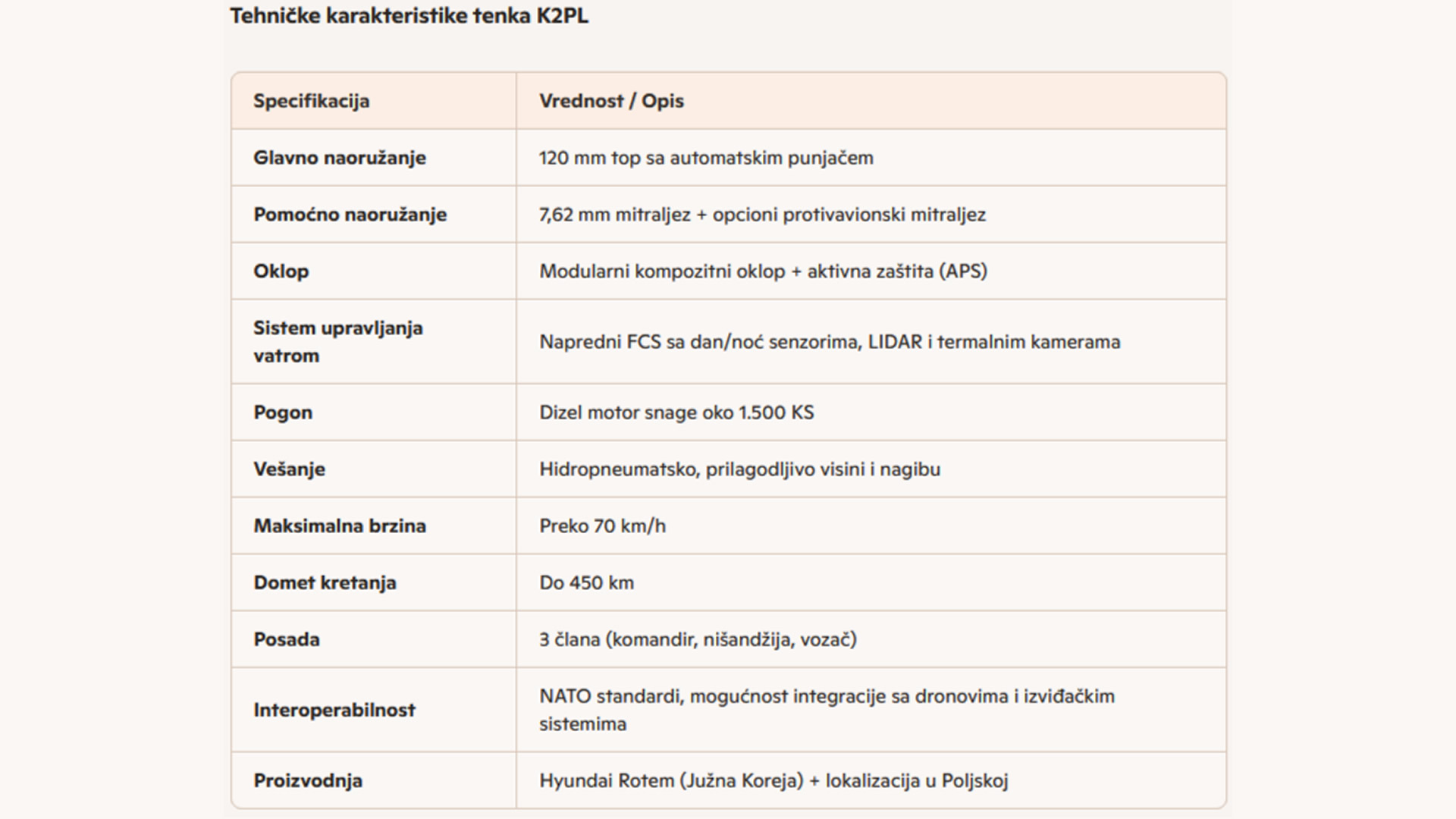
Task: Click the 'Dizel motor snage oko 1.500 KS' cell
Action: [x=676, y=413]
